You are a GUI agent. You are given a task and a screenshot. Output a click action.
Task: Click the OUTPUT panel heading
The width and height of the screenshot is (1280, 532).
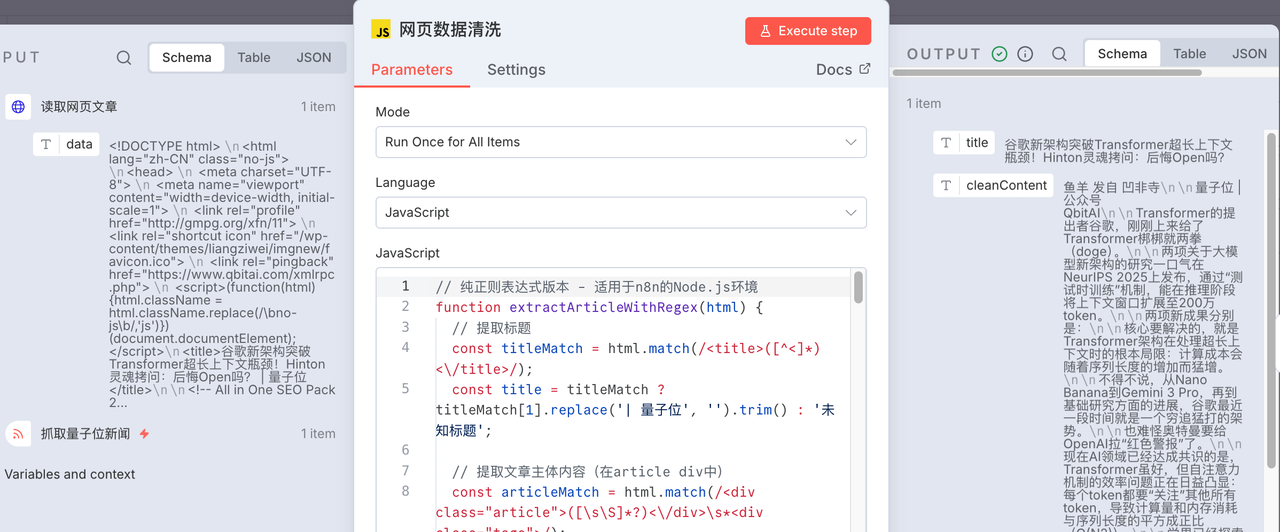click(x=944, y=54)
